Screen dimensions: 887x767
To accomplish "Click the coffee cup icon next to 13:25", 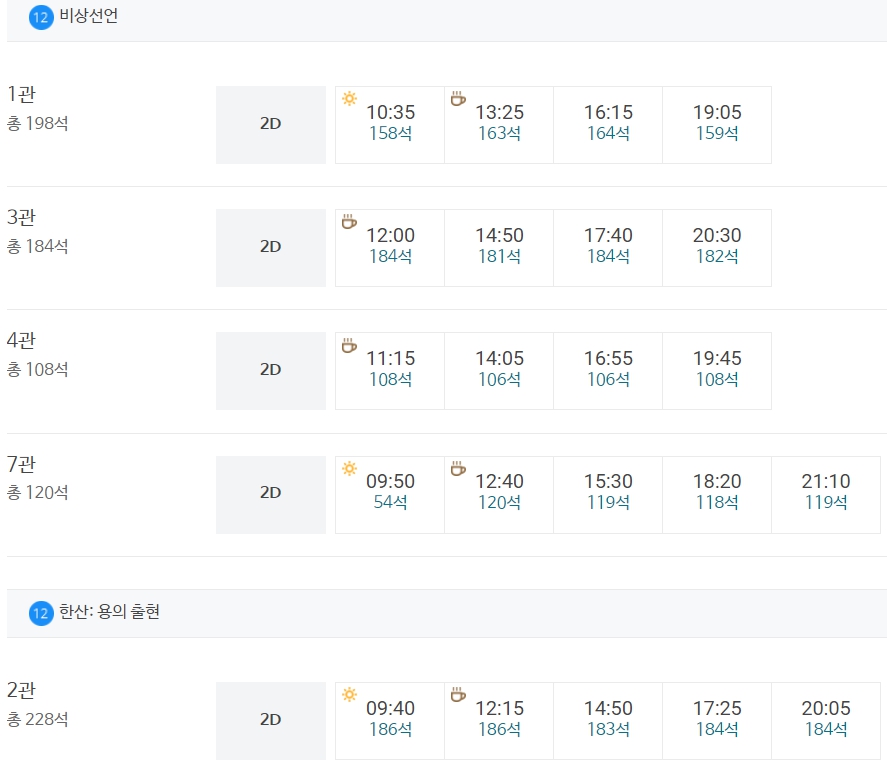I will click(457, 101).
